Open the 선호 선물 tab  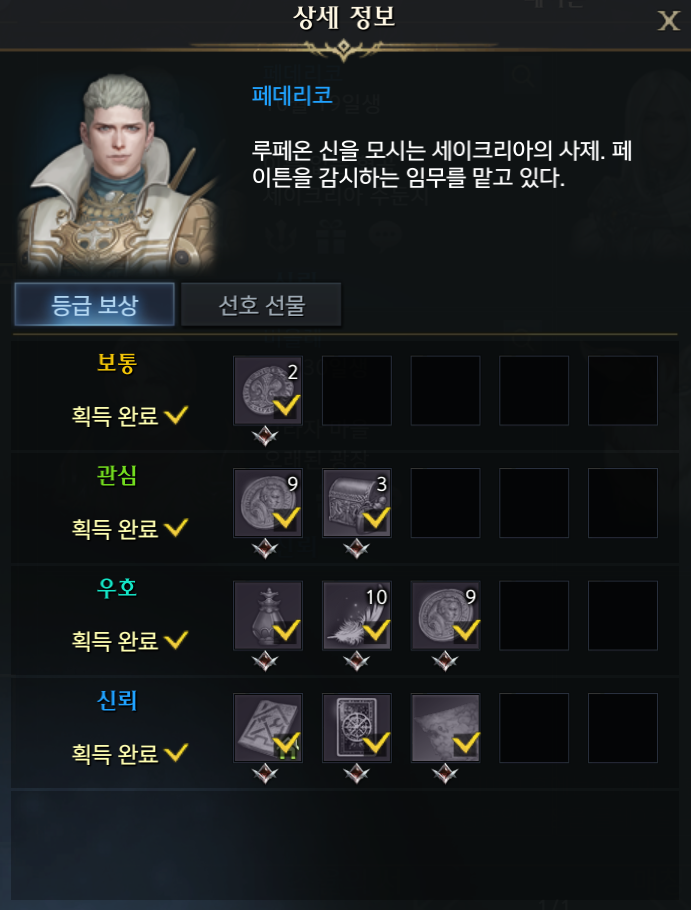261,305
